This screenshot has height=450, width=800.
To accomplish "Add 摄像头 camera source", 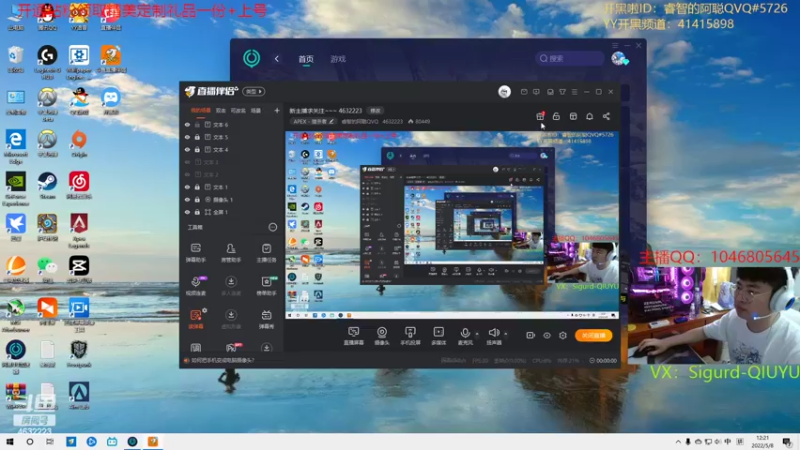I will click(382, 336).
